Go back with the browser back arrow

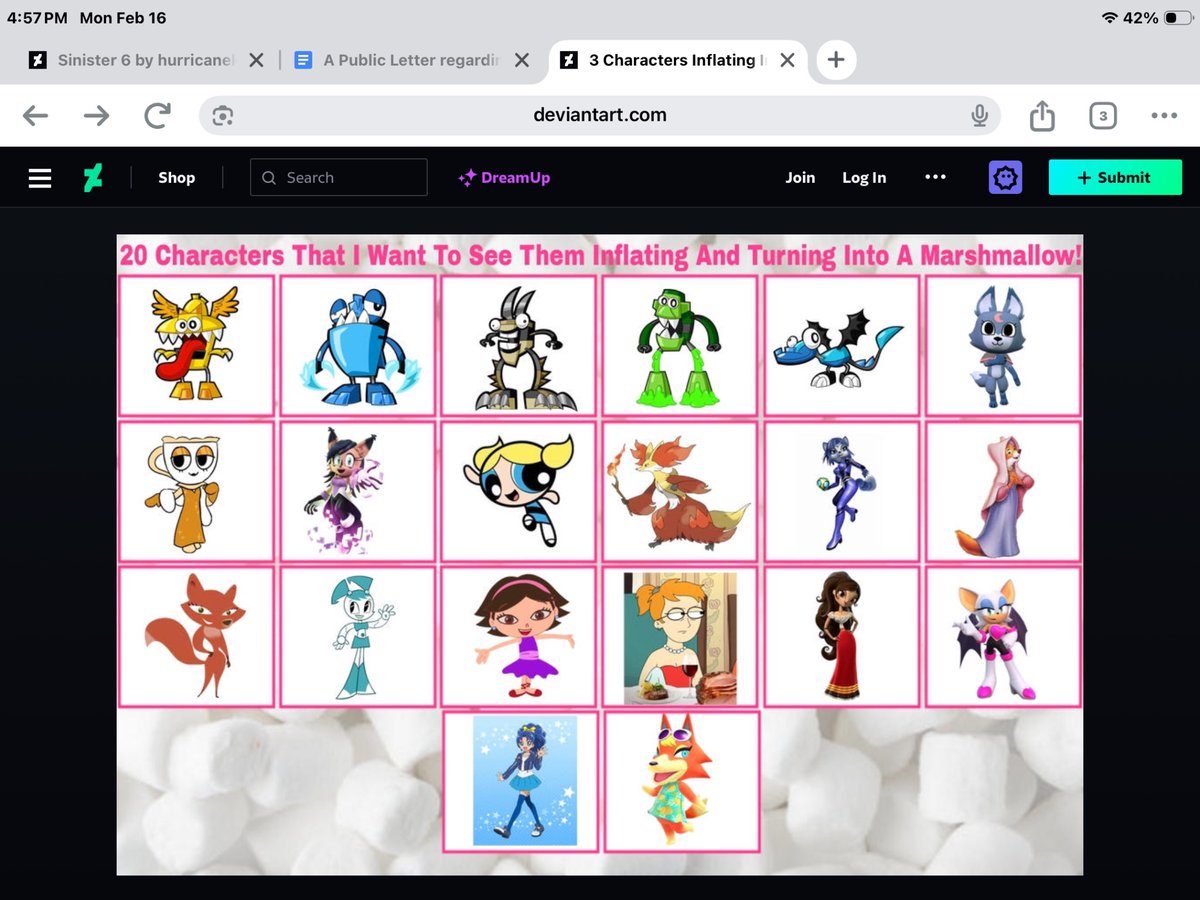[x=35, y=116]
